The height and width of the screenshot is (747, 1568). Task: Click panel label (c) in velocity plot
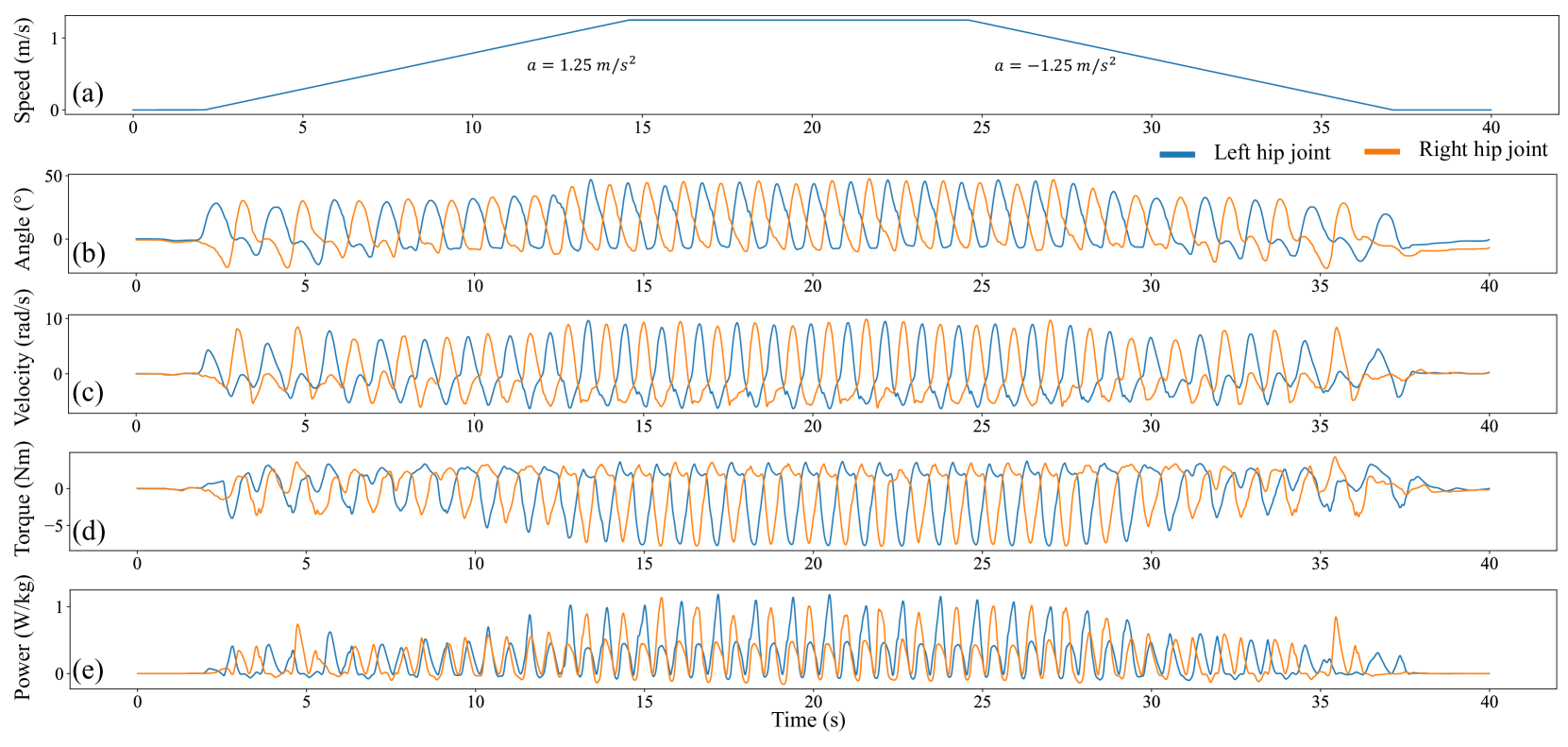click(x=88, y=392)
